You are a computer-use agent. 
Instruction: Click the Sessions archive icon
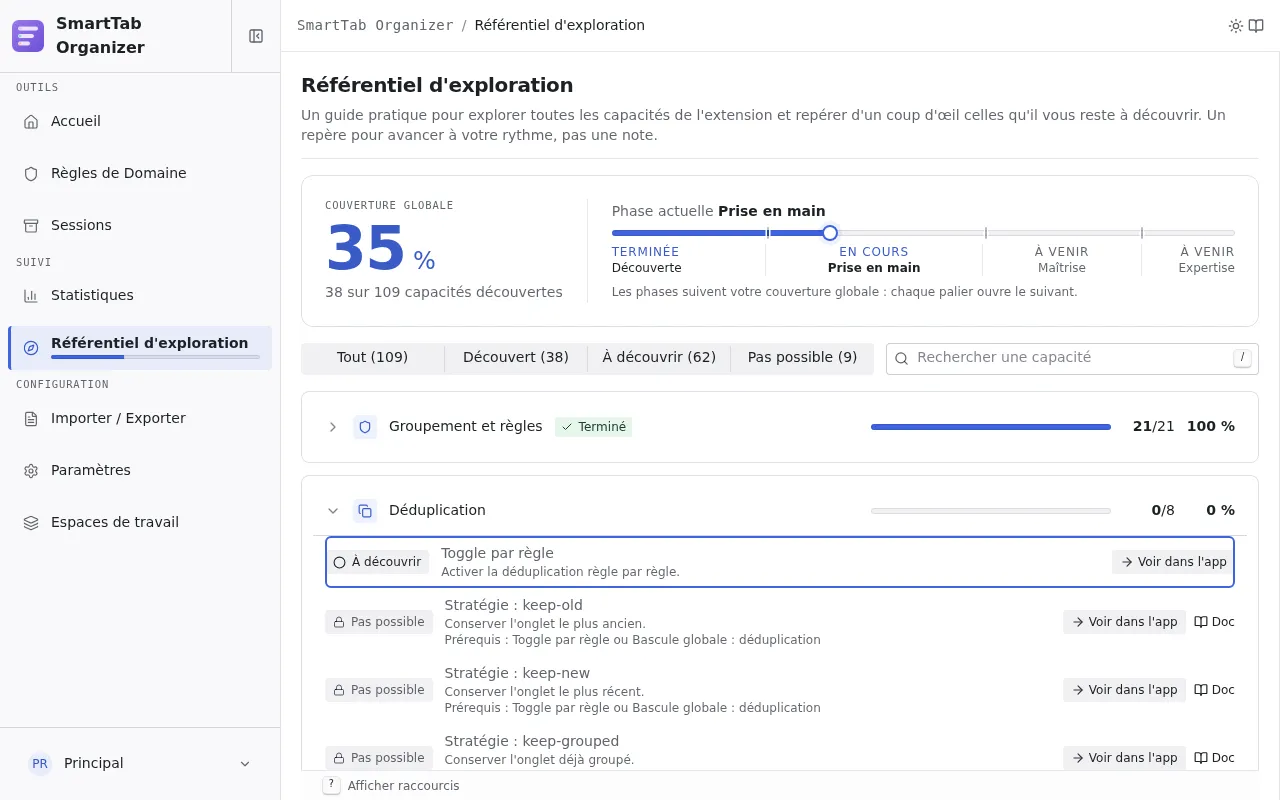31,225
